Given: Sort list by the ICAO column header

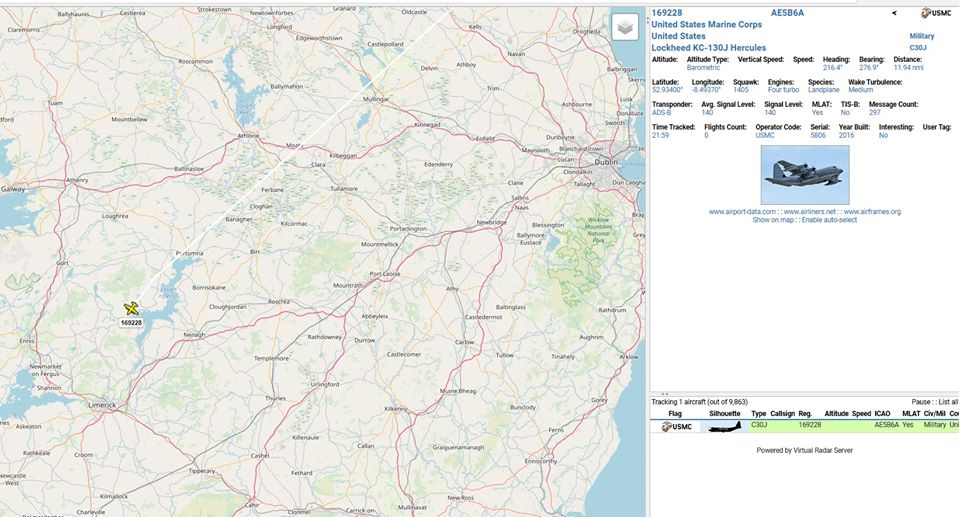Looking at the screenshot, I should pos(882,413).
